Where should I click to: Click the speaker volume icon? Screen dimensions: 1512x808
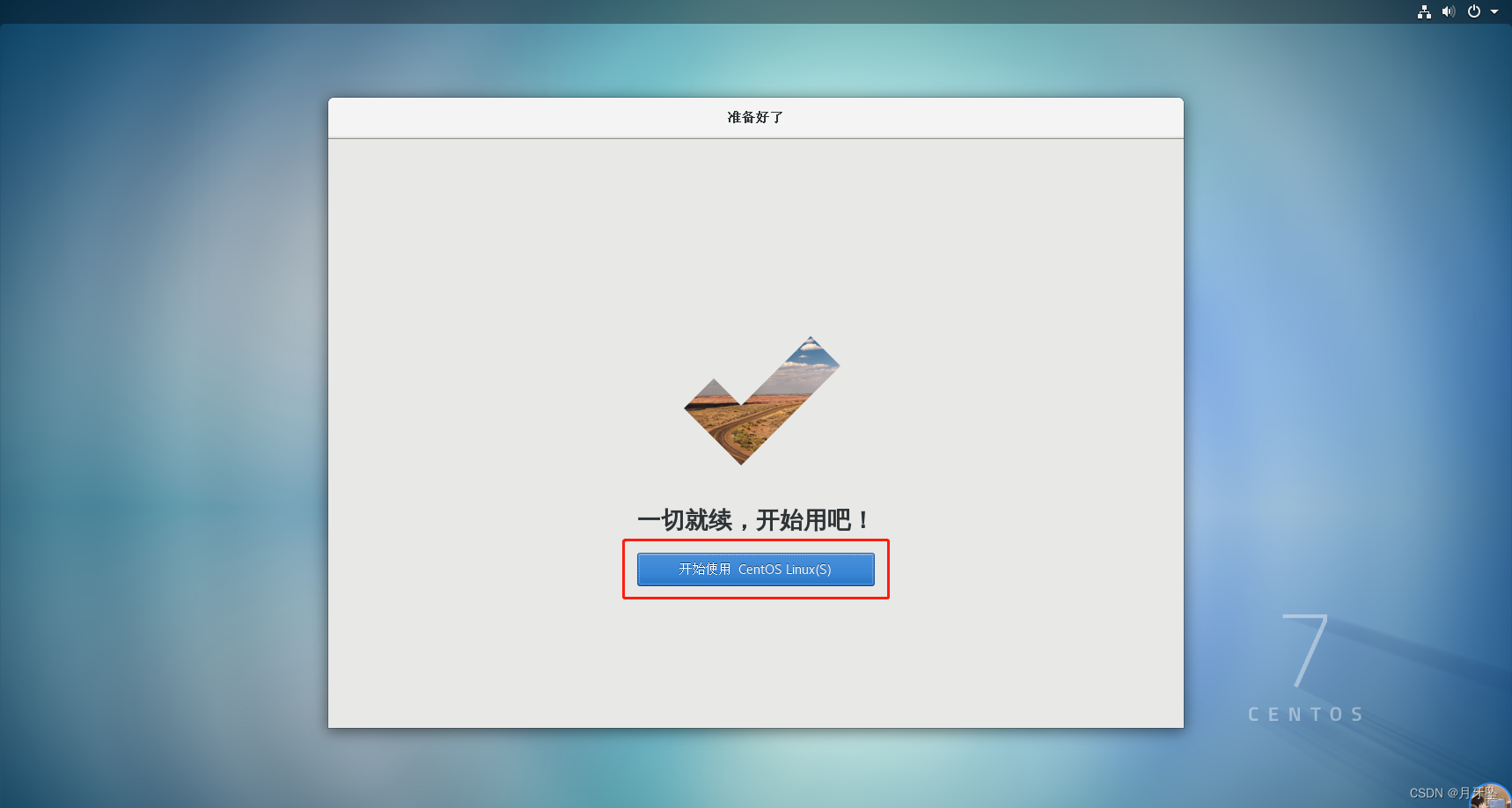point(1449,11)
